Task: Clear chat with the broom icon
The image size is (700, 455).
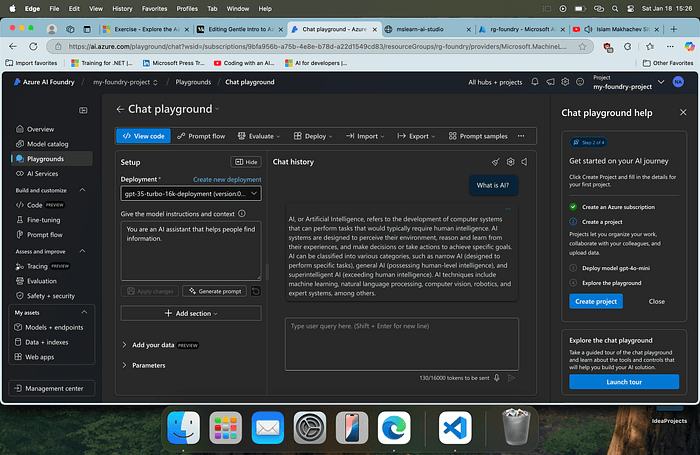Action: click(496, 162)
